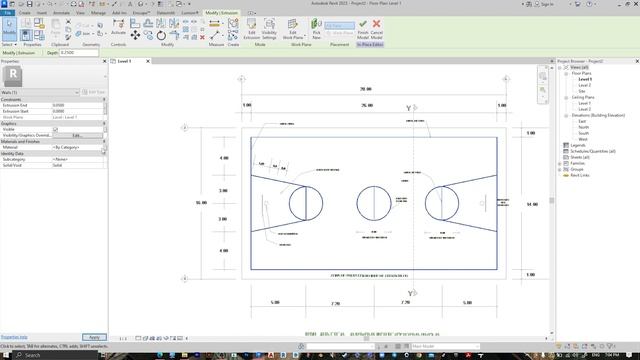
Task: Select the Rotate tool icon
Action: tap(161, 36)
